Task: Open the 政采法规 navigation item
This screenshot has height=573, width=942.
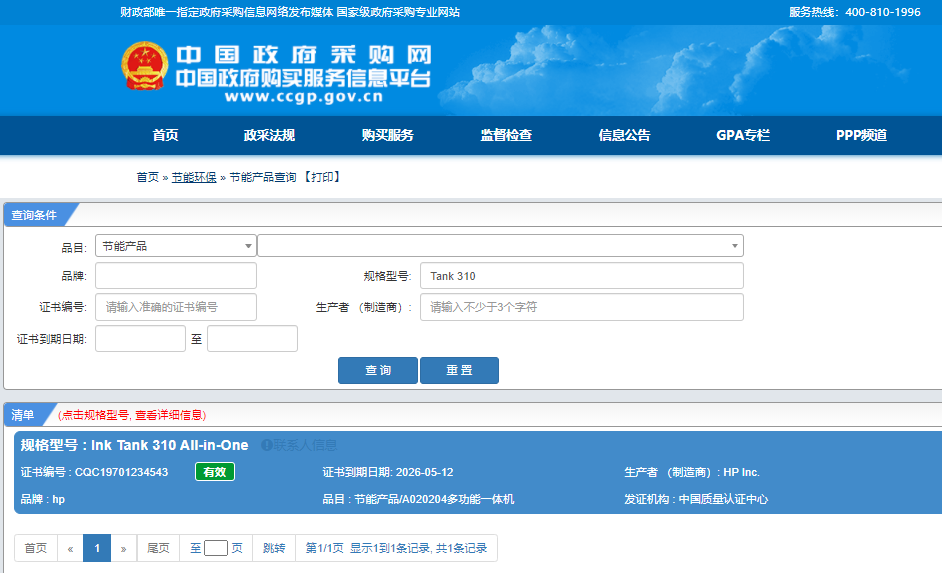Action: tap(269, 135)
